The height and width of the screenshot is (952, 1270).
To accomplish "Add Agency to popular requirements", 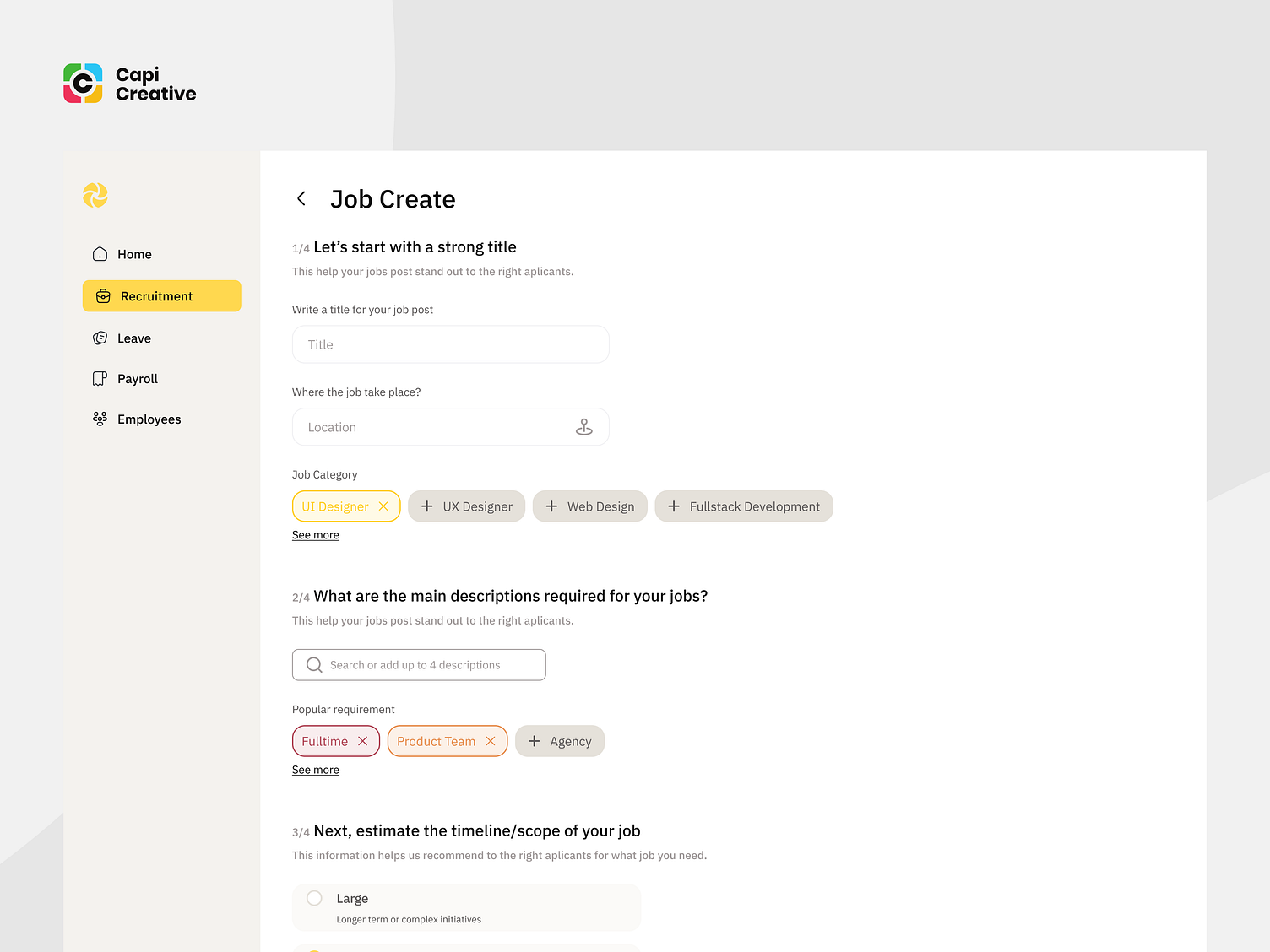I will click(x=559, y=740).
